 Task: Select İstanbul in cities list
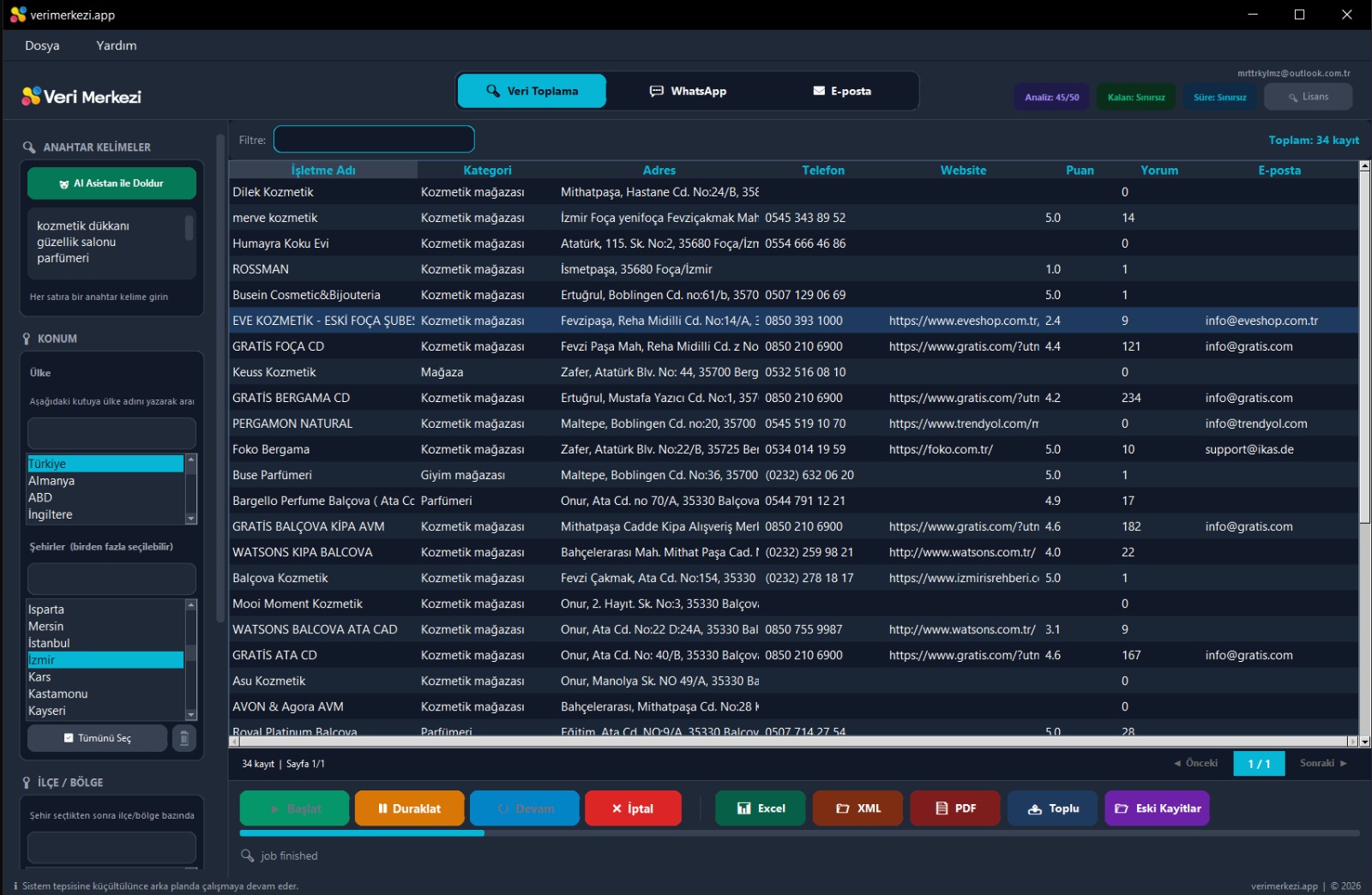pyautogui.click(x=105, y=643)
